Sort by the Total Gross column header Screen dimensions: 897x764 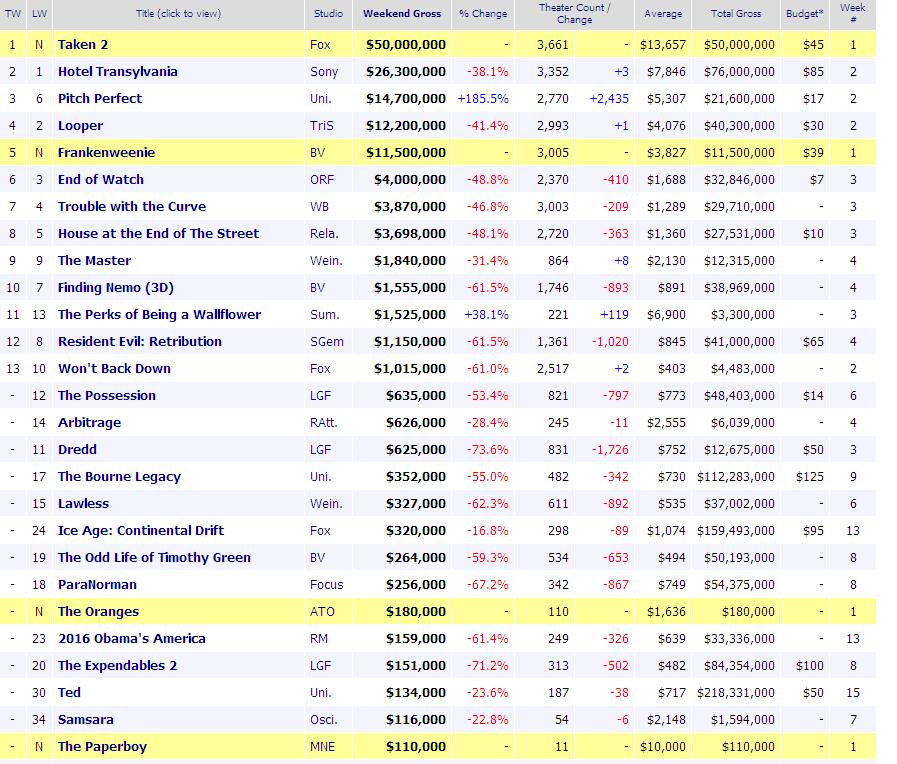click(x=736, y=14)
